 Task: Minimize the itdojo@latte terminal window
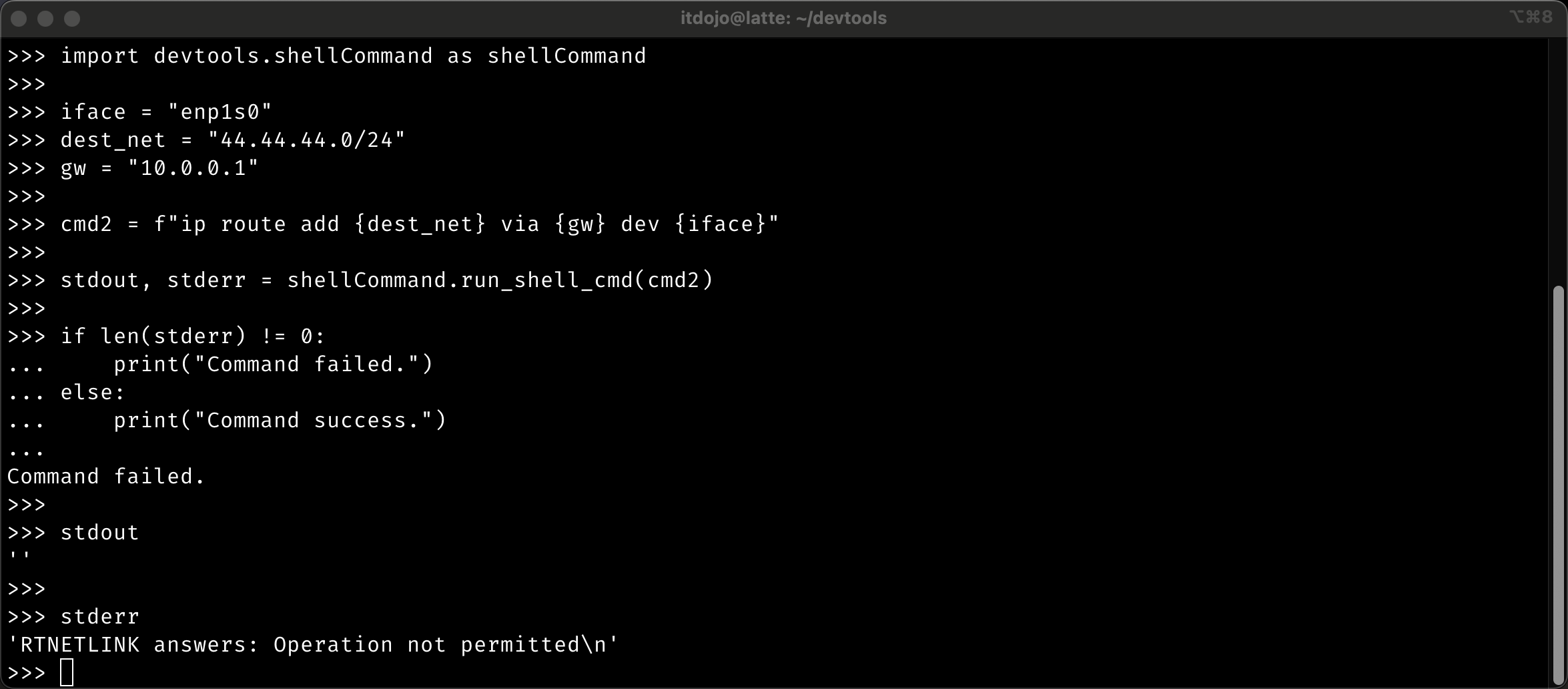pyautogui.click(x=45, y=19)
